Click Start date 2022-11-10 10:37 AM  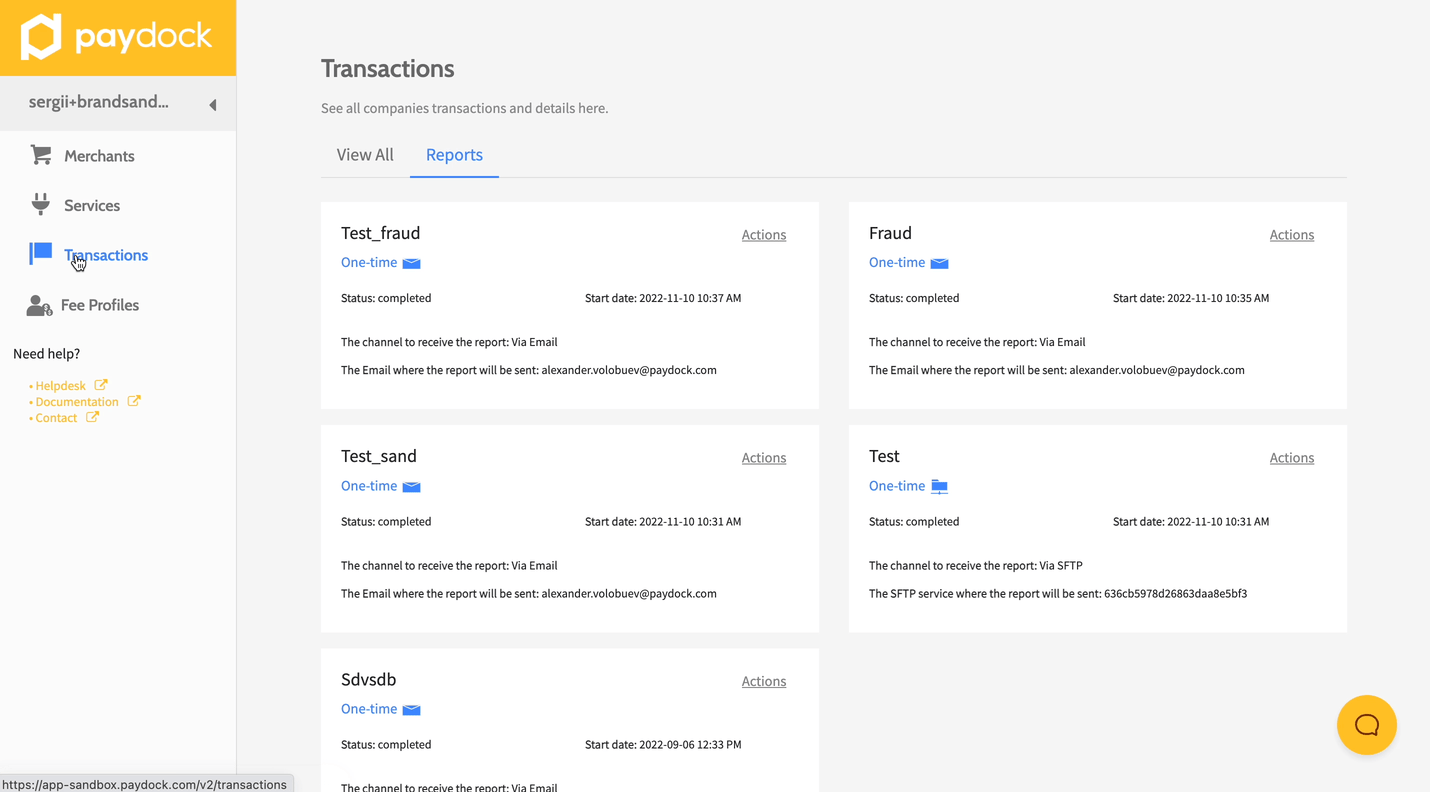click(x=663, y=298)
